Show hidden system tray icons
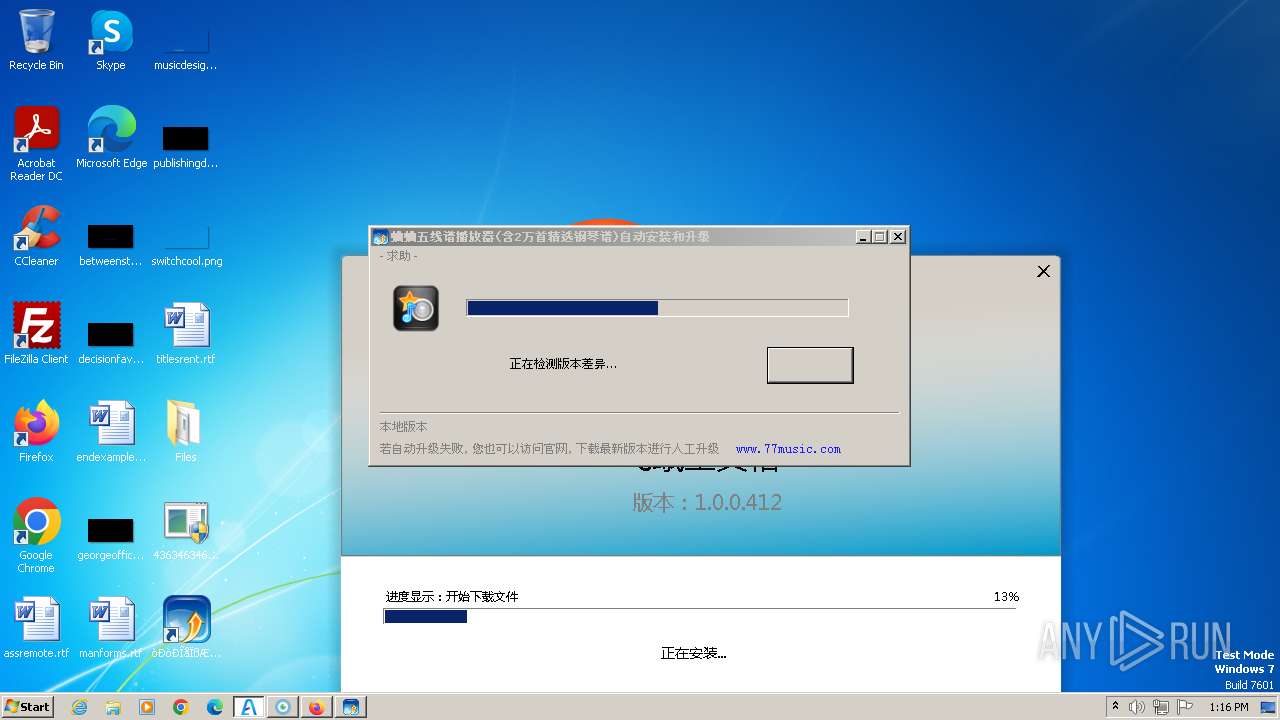Viewport: 1280px width, 720px height. tap(1115, 707)
